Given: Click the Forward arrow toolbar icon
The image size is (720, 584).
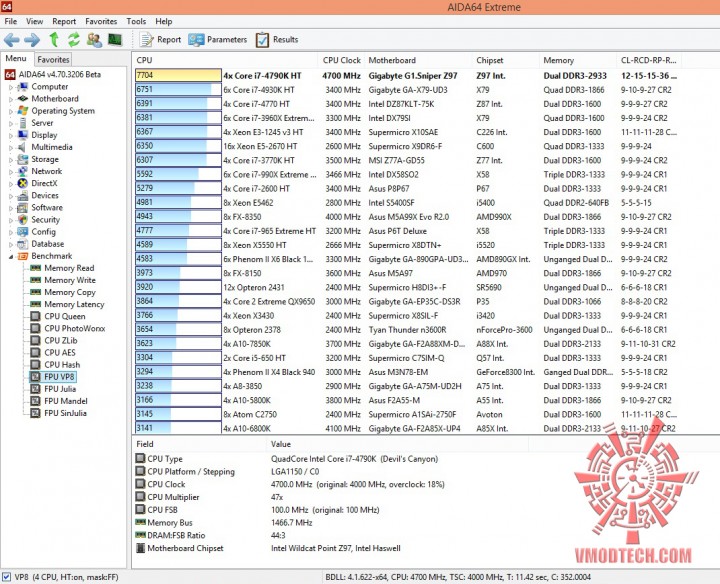Looking at the screenshot, I should point(32,40).
